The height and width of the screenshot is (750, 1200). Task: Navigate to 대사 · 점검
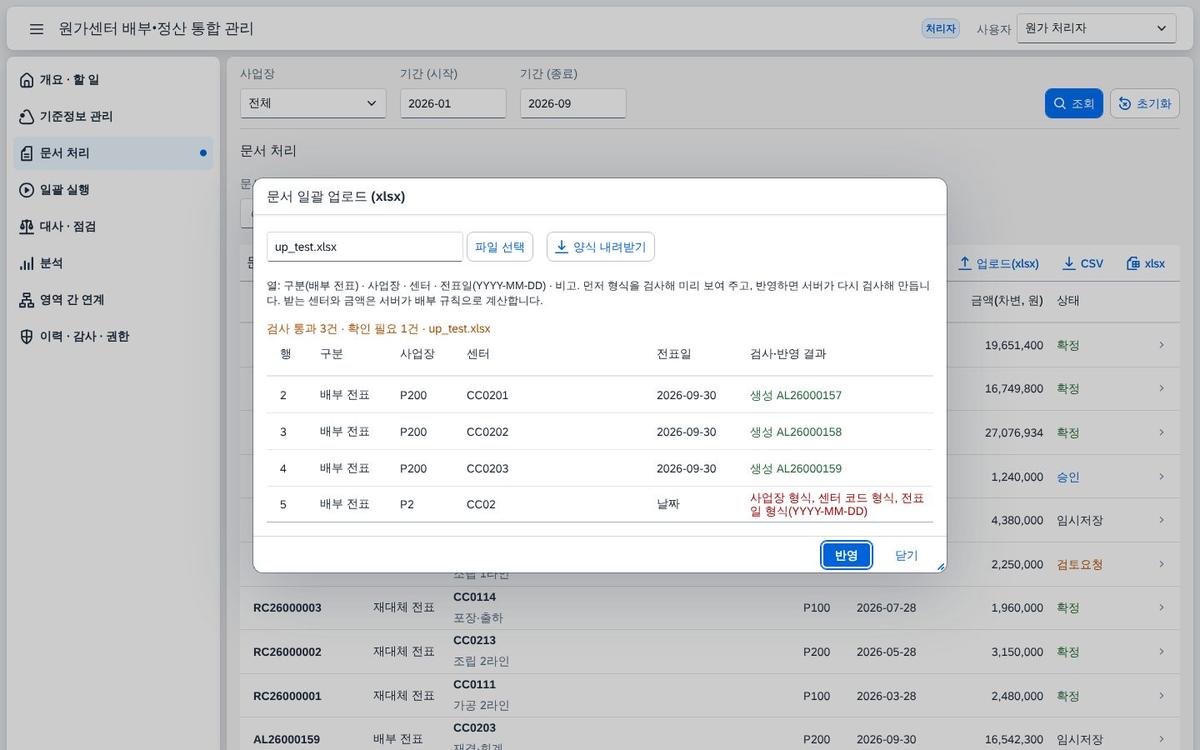coord(115,227)
